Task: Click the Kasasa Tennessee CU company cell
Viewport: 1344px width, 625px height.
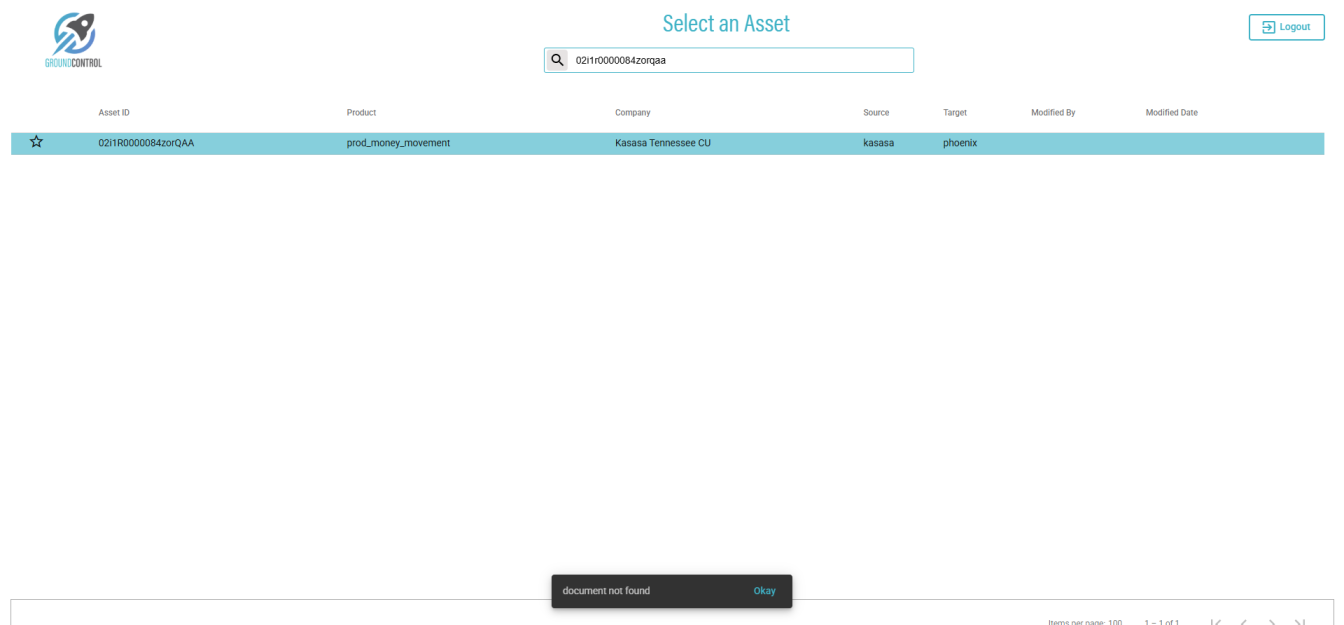Action: [x=662, y=143]
